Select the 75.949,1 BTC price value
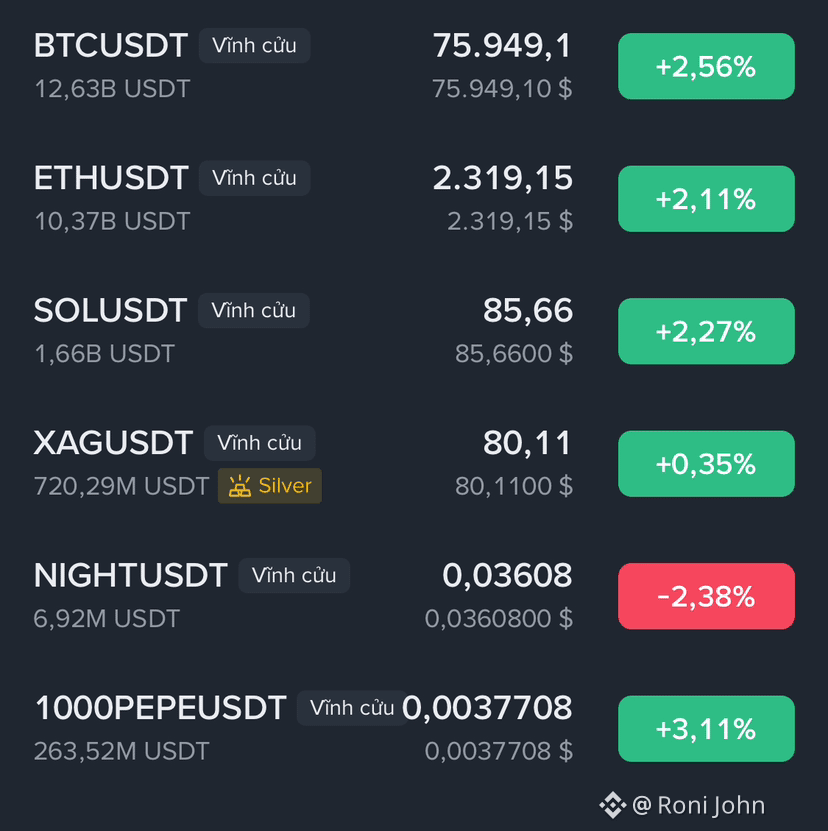The width and height of the screenshot is (828, 831). click(503, 46)
